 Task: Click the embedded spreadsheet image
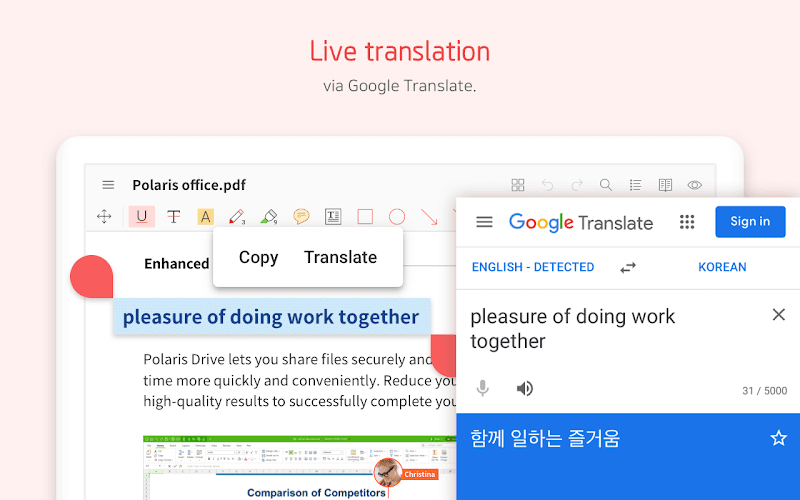click(299, 467)
